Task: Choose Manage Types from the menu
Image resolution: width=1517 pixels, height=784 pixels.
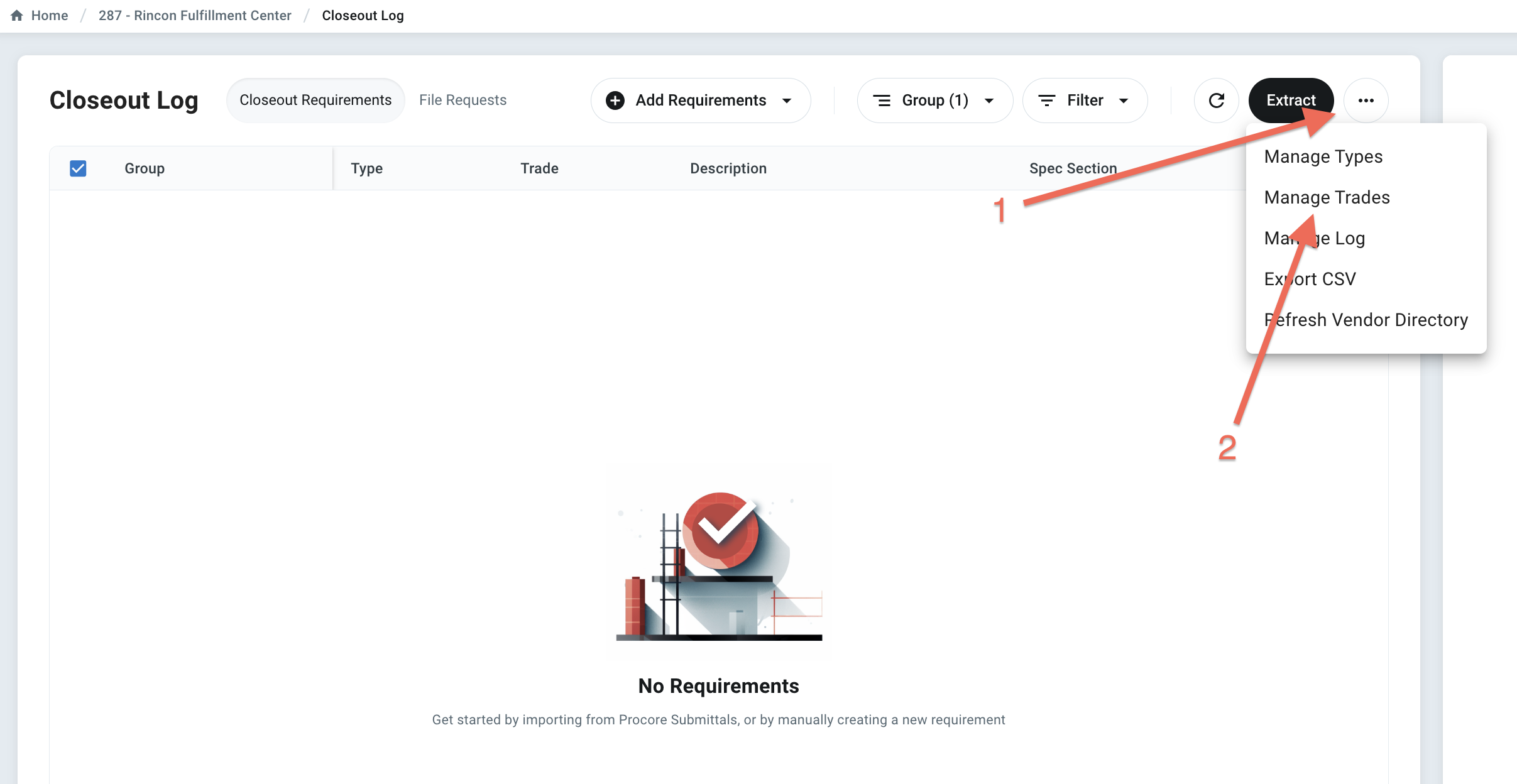Action: pos(1323,156)
